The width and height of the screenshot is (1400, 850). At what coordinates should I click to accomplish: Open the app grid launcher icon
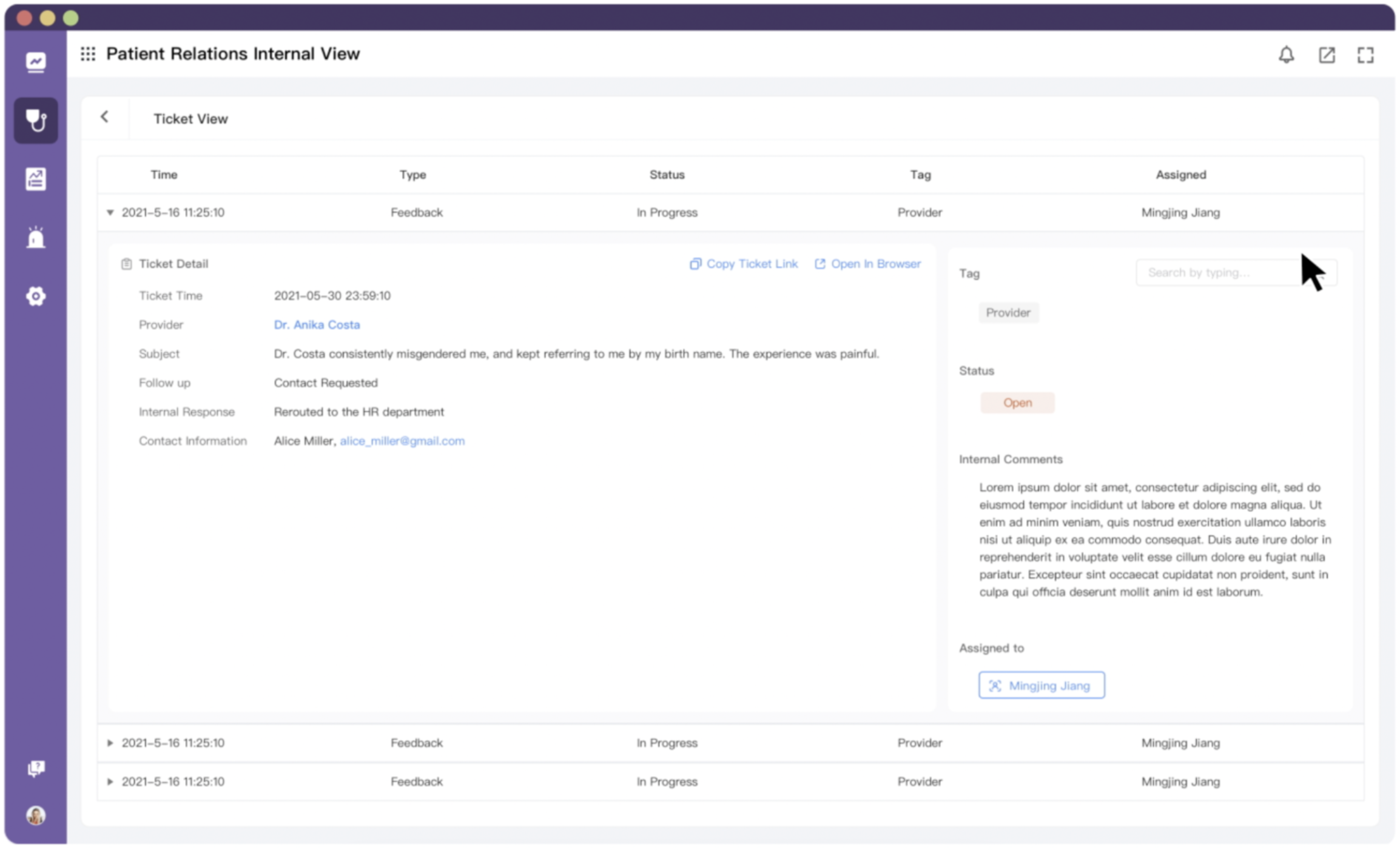click(x=88, y=54)
